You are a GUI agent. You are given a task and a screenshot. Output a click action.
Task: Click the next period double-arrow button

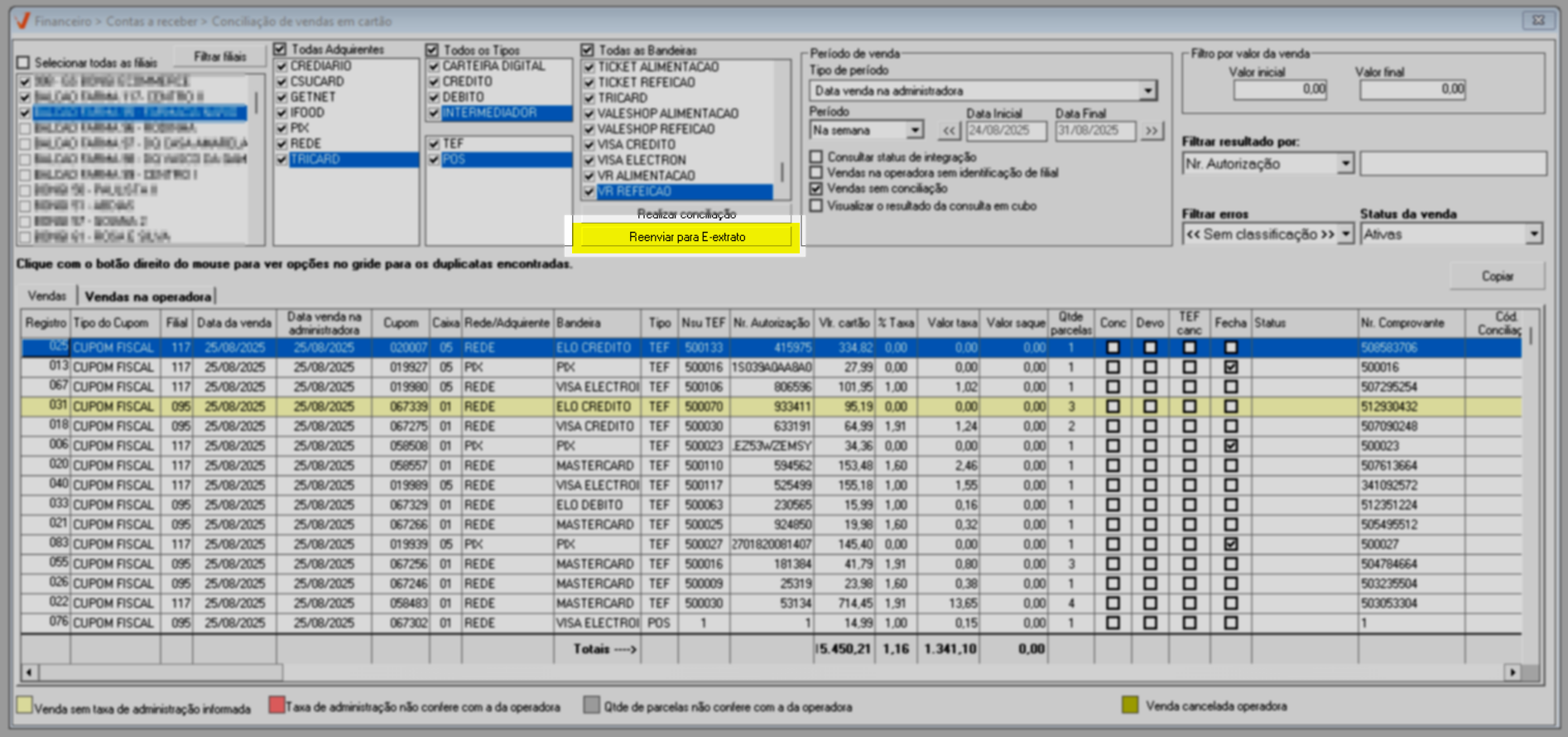point(1152,131)
